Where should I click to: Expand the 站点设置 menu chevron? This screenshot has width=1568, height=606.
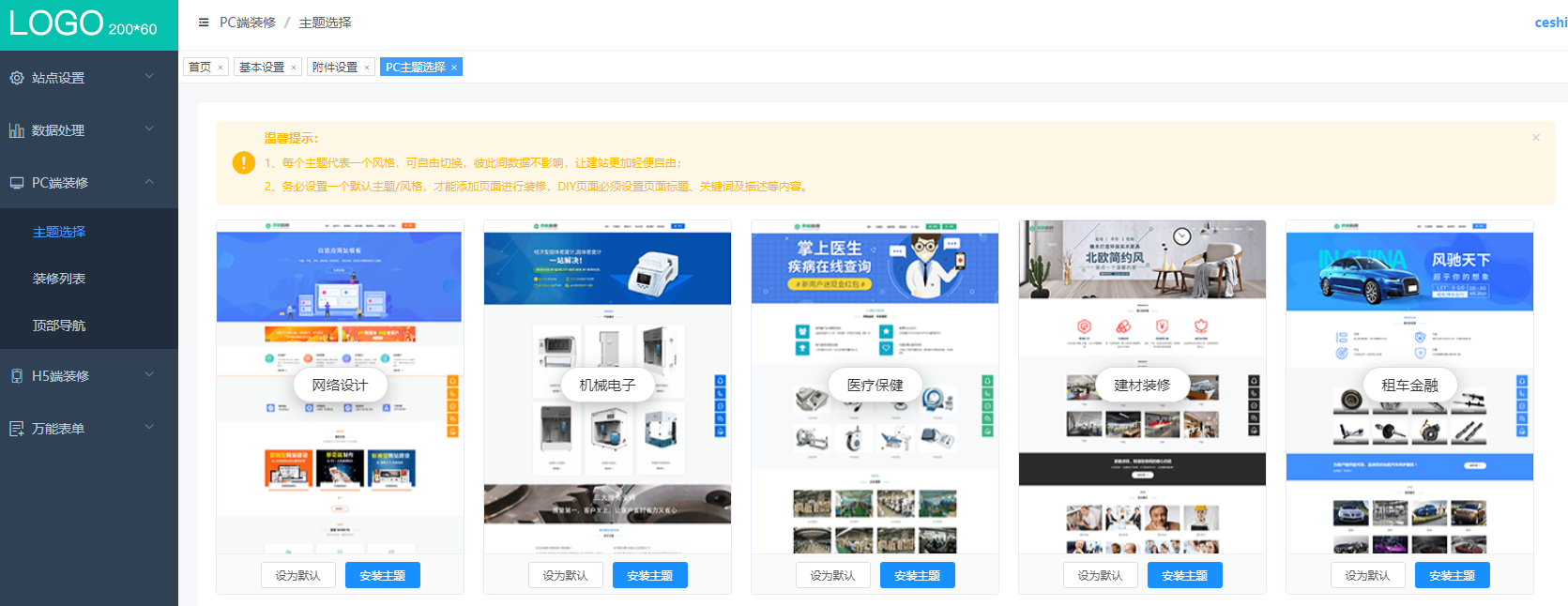click(x=149, y=77)
